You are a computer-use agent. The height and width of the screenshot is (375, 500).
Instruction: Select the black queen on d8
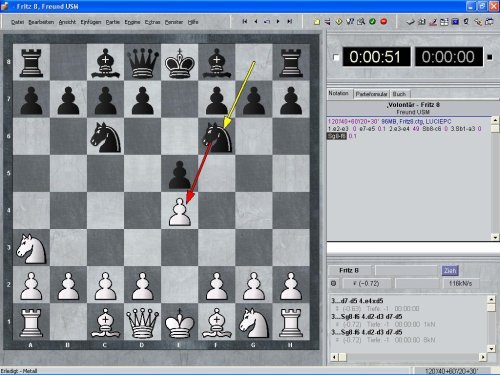click(142, 62)
